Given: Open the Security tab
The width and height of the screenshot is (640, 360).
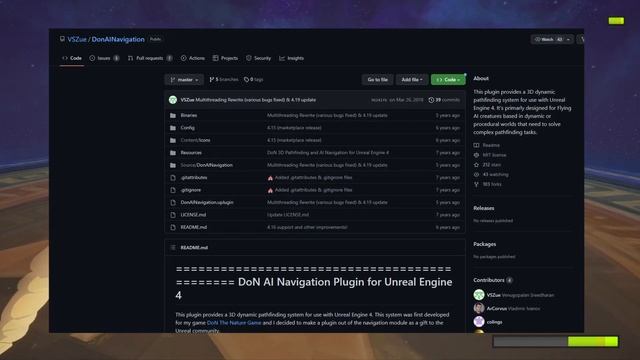Looking at the screenshot, I should click(258, 58).
